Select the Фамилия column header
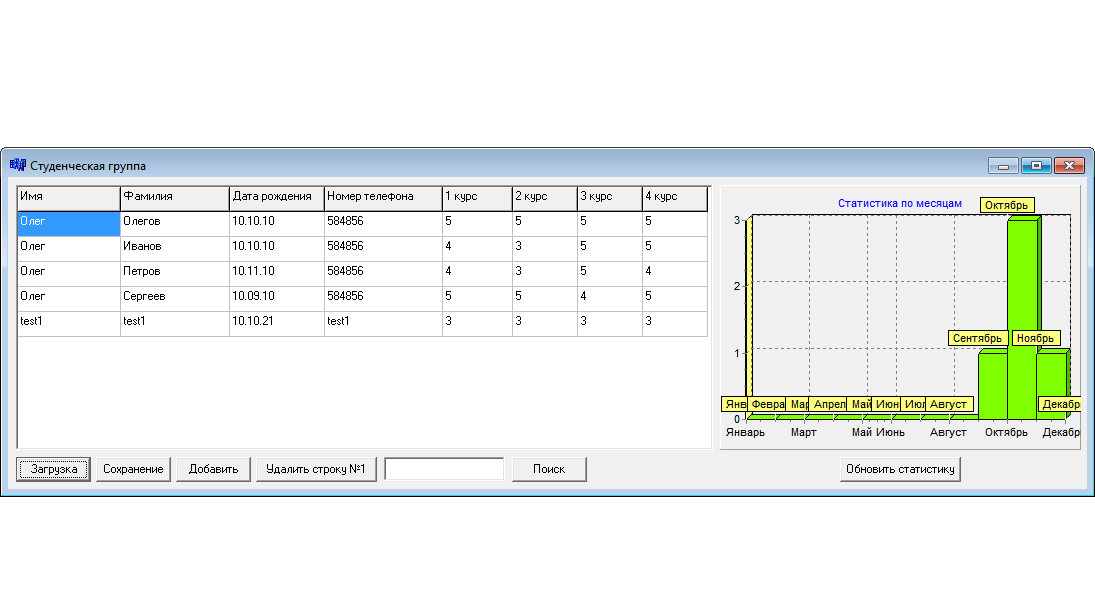Image resolution: width=1095 pixels, height=600 pixels. tap(175, 198)
